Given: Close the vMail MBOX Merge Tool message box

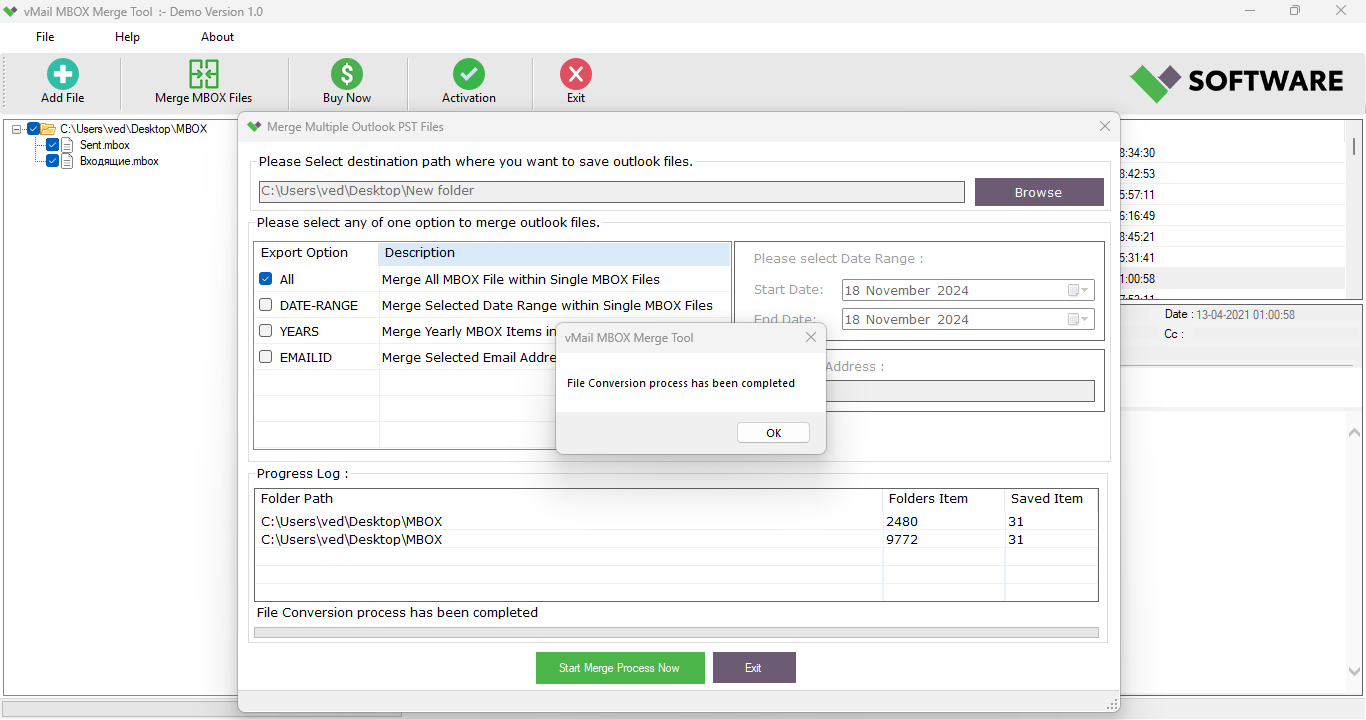Looking at the screenshot, I should pos(811,338).
